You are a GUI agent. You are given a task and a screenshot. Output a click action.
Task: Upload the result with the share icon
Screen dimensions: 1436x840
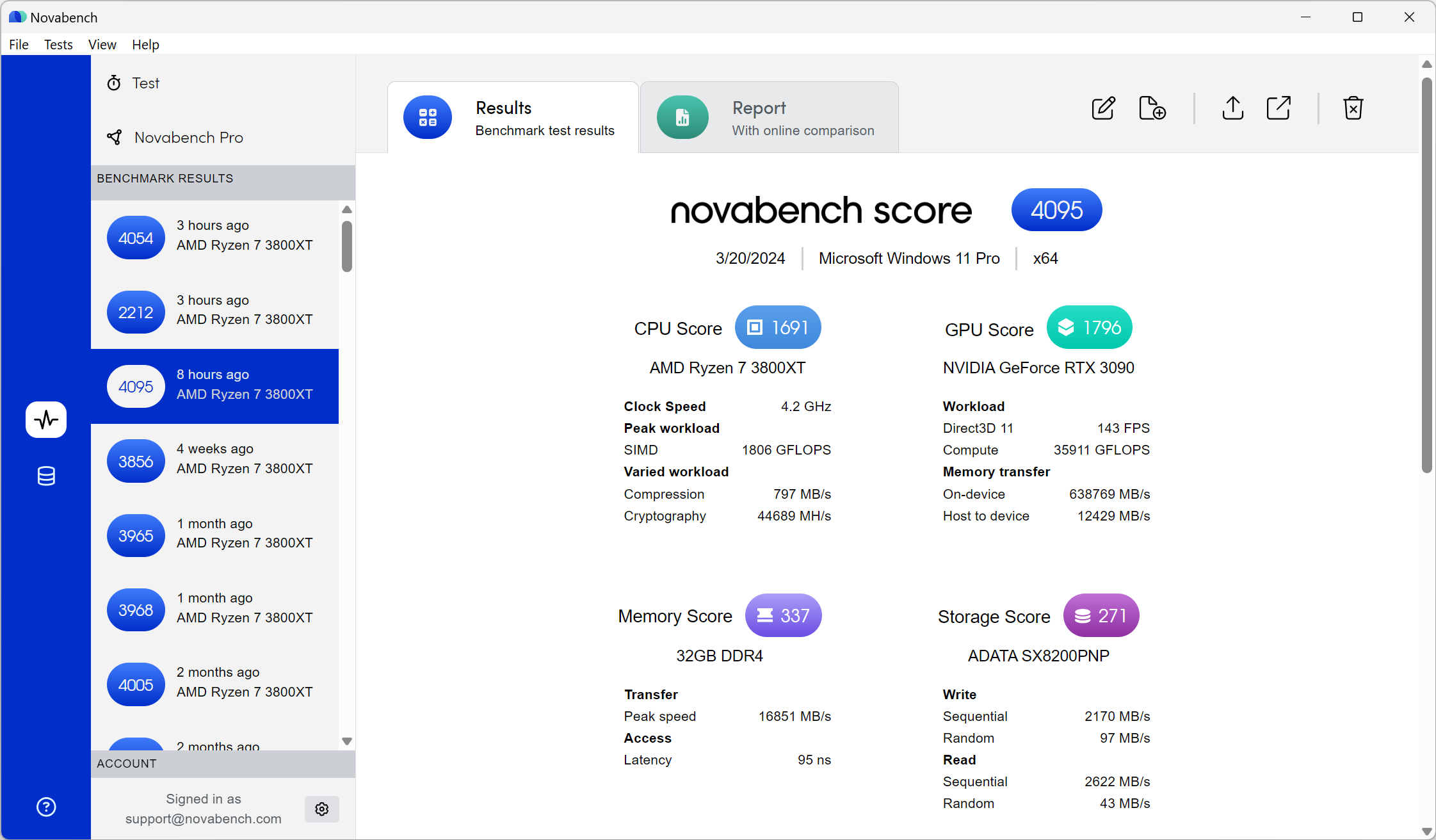point(1232,108)
